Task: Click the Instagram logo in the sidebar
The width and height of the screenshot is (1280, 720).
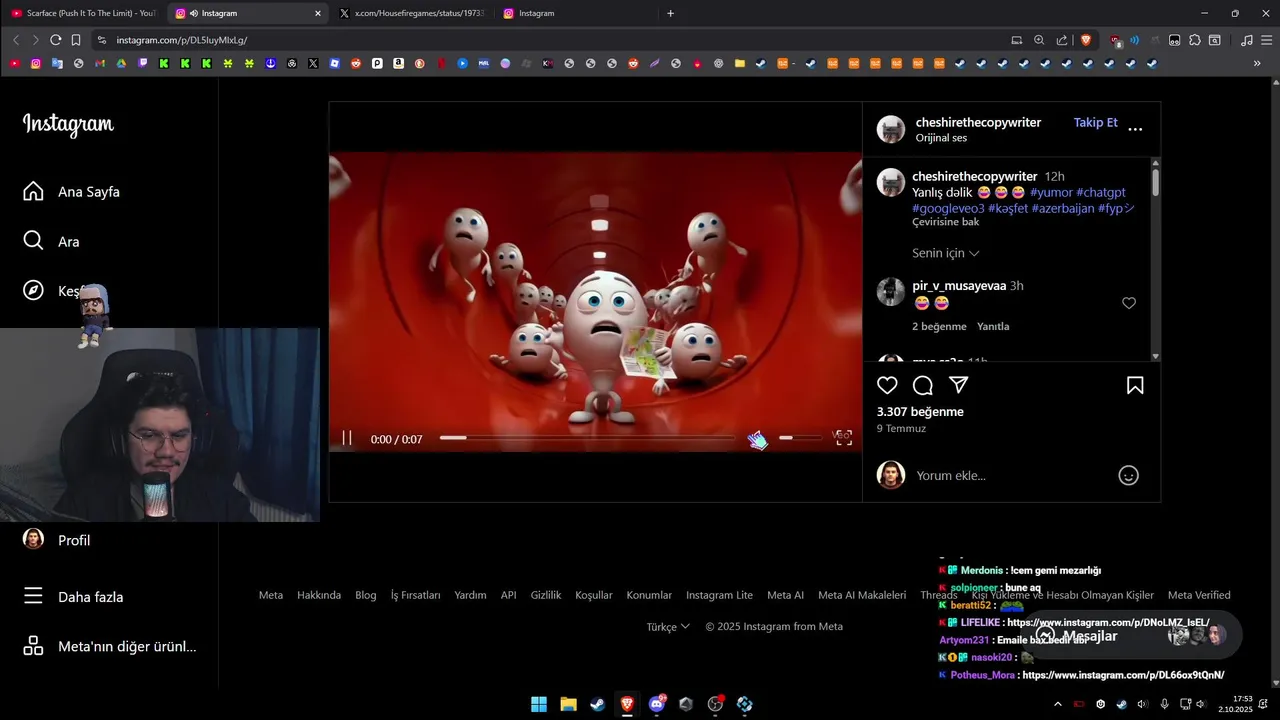Action: (x=68, y=124)
